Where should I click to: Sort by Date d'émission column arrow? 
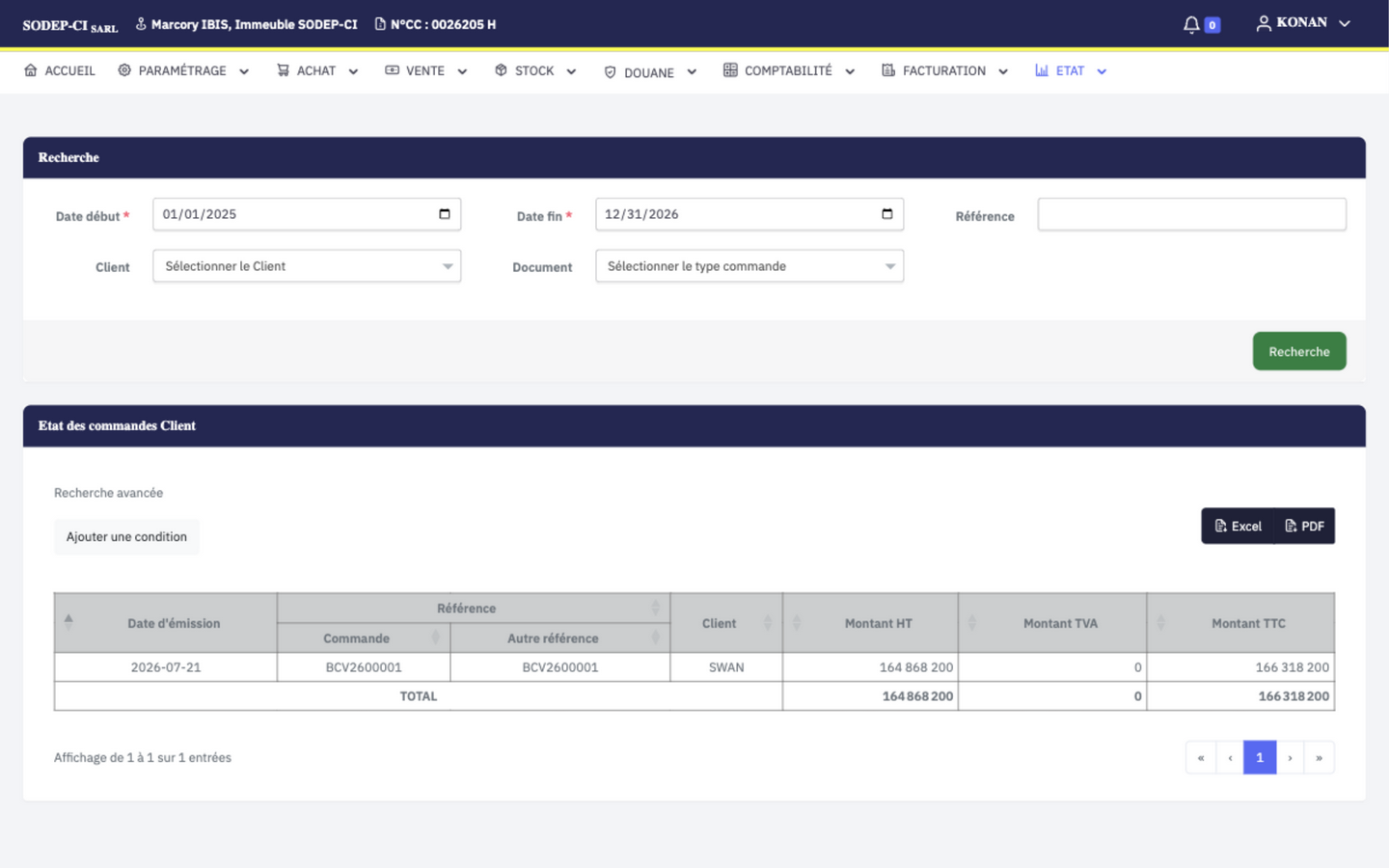(68, 622)
